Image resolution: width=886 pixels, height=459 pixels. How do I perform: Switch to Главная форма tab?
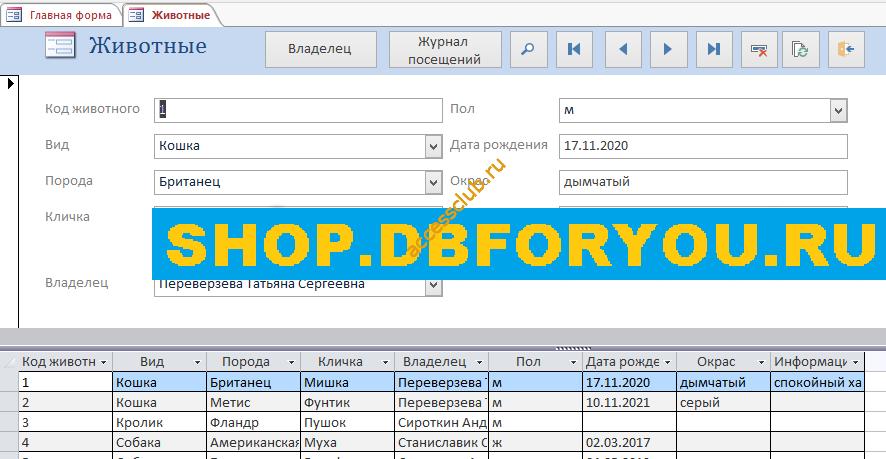(x=63, y=15)
